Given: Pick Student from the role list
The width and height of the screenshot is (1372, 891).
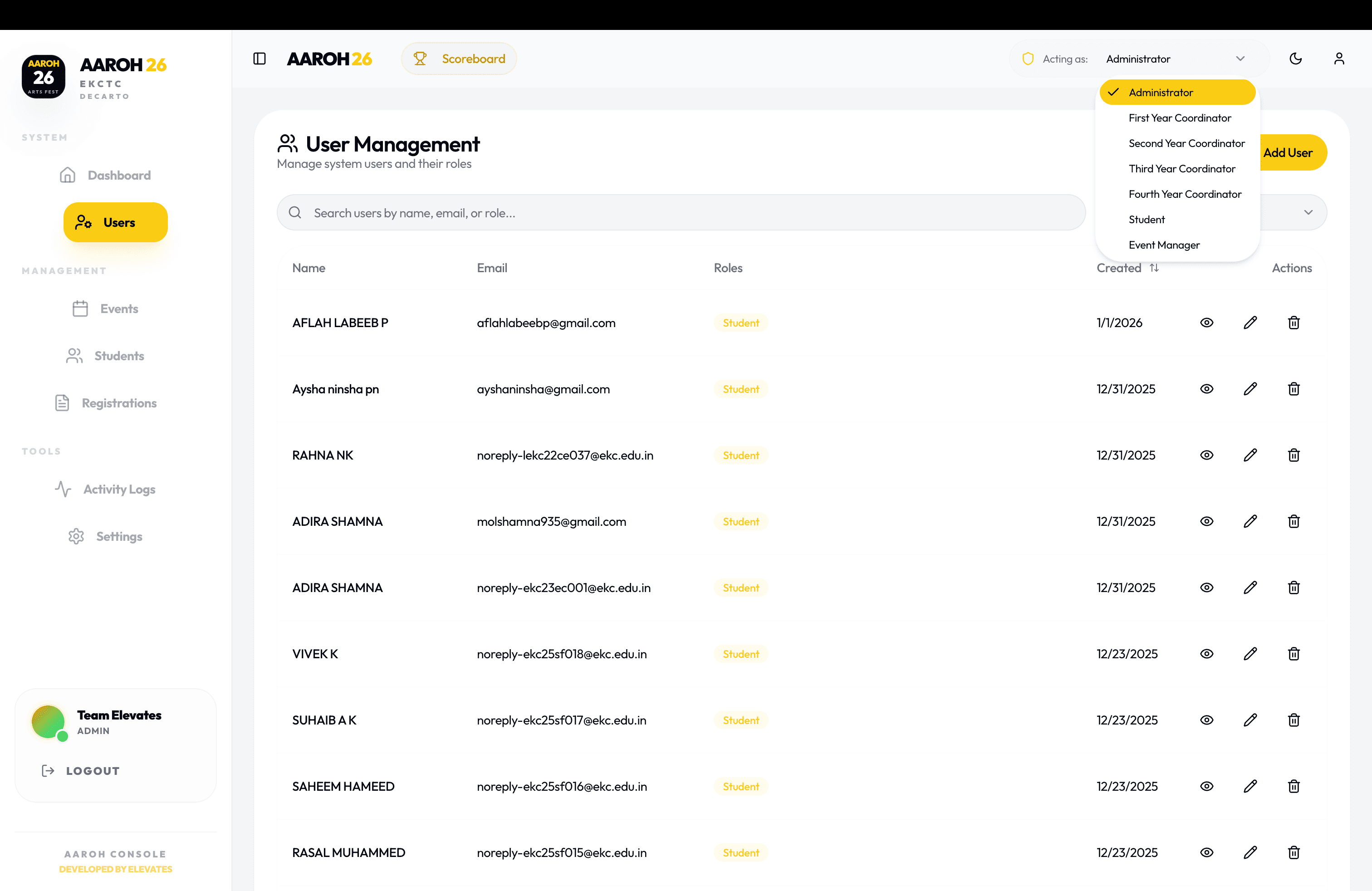Looking at the screenshot, I should (1177, 220).
